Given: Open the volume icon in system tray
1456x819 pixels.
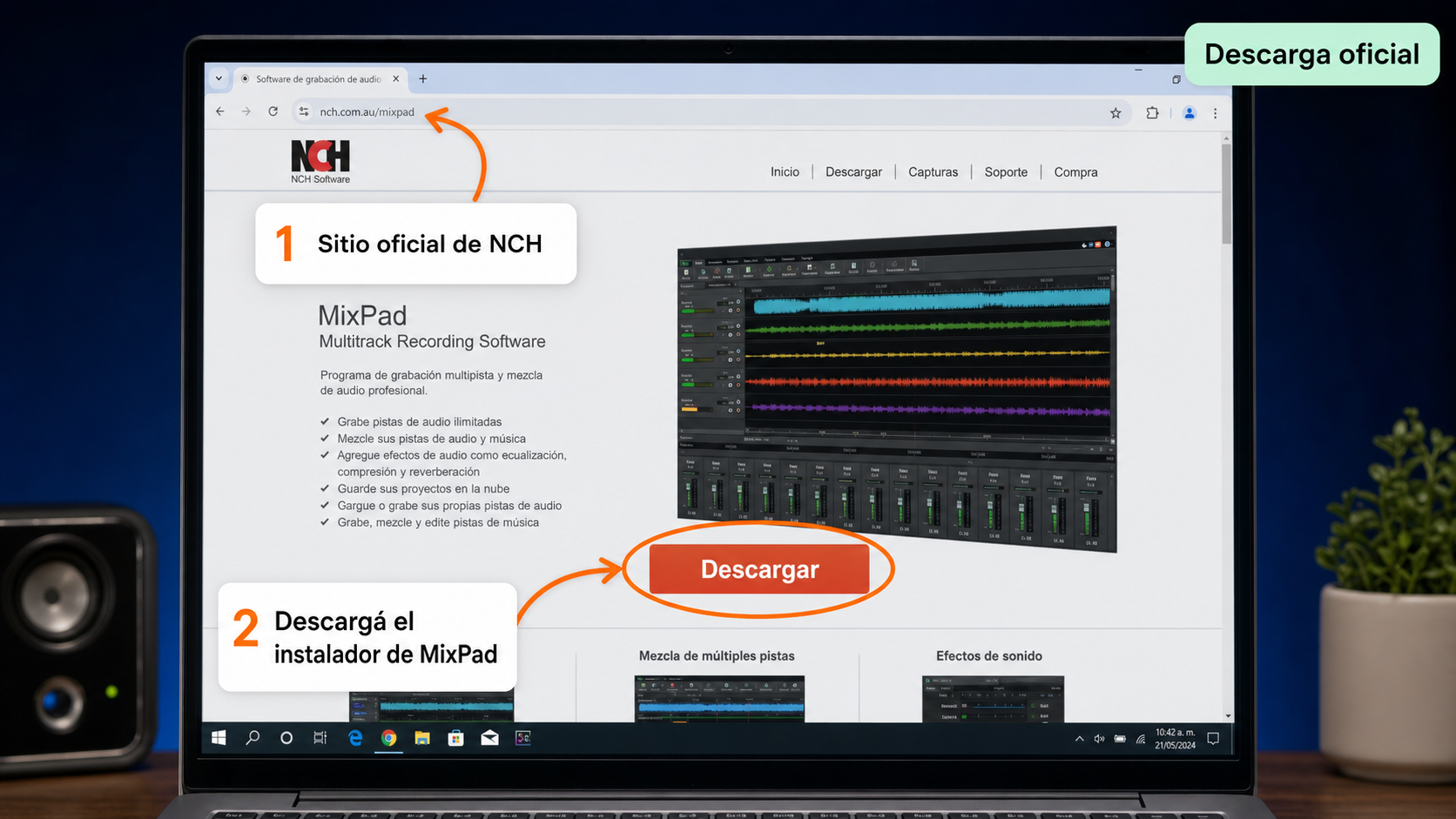Looking at the screenshot, I should pyautogui.click(x=1100, y=739).
